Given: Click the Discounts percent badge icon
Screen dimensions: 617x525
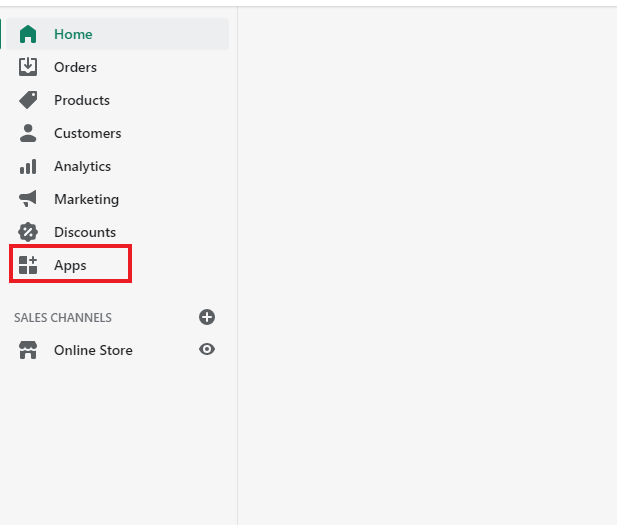Looking at the screenshot, I should pos(28,232).
